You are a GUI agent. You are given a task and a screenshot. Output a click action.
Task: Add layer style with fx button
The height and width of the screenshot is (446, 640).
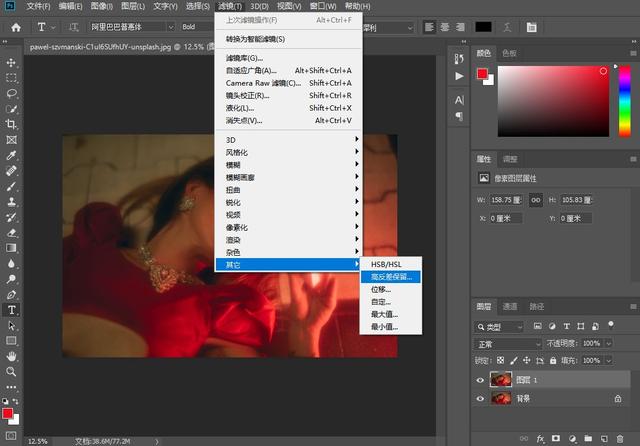[540, 439]
